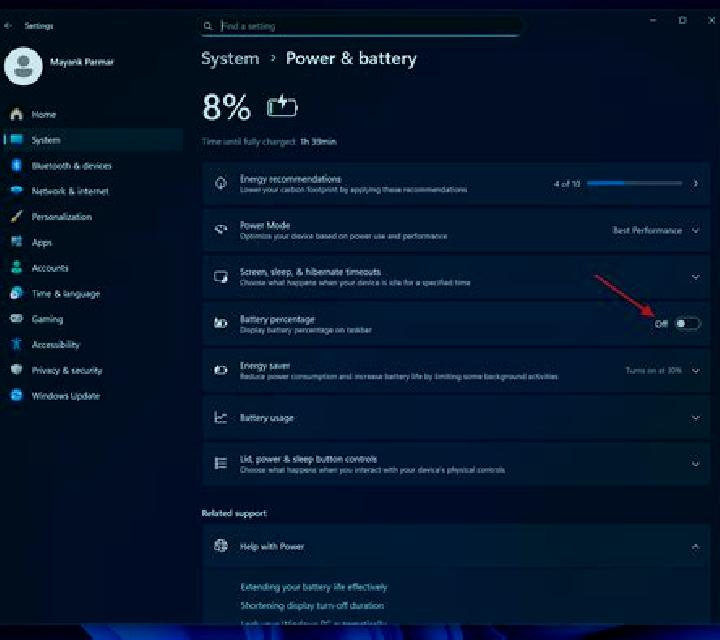Click the Home sidebar icon
The height and width of the screenshot is (640, 720).
point(17,114)
